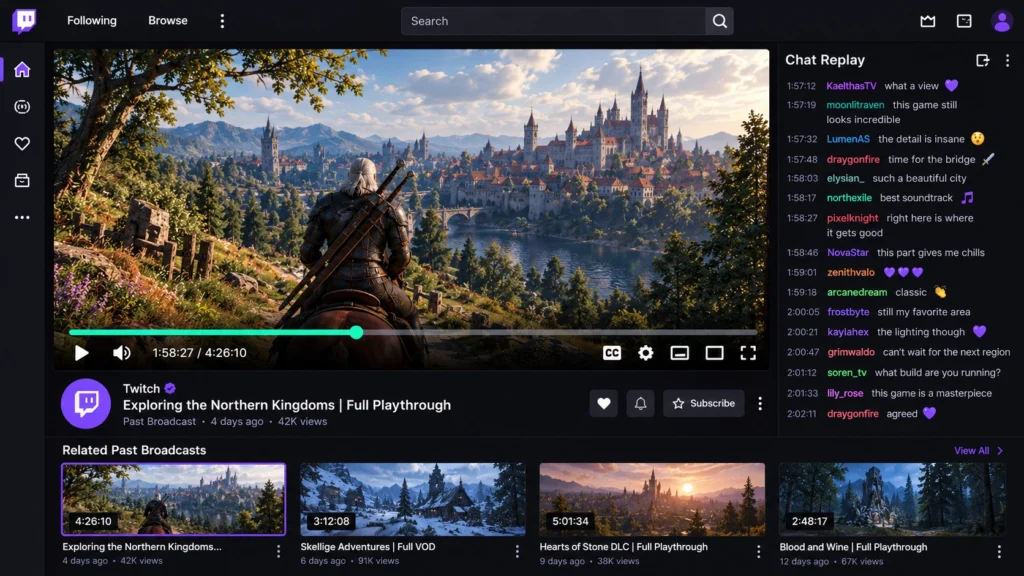This screenshot has width=1024, height=576.
Task: Toggle the heart follow button
Action: click(x=603, y=404)
